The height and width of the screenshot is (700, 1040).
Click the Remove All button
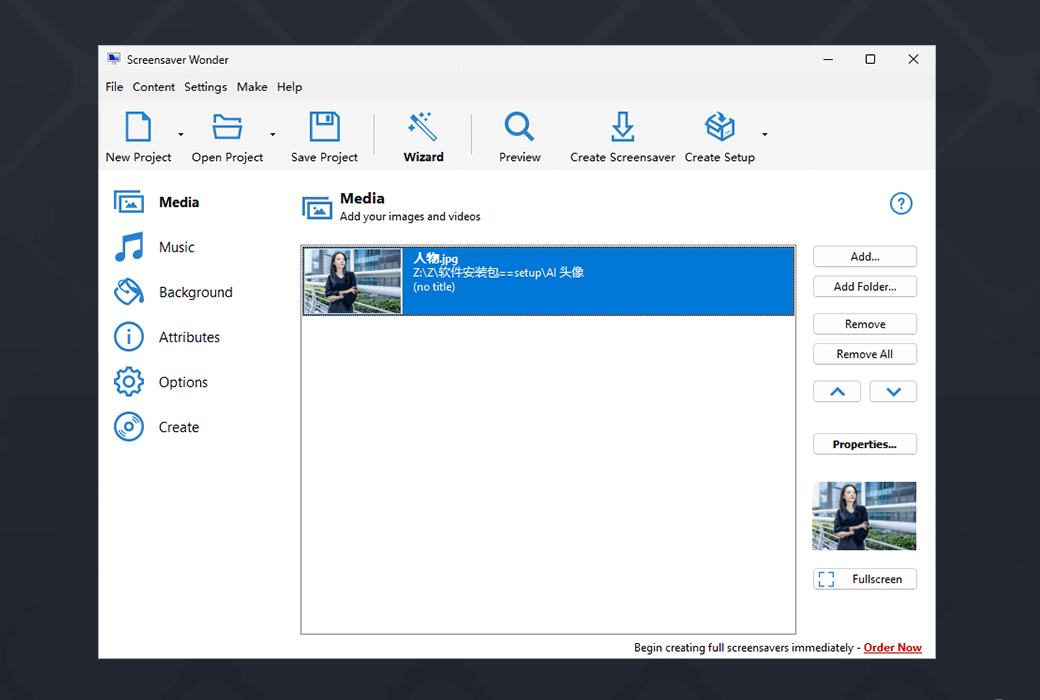tap(865, 354)
